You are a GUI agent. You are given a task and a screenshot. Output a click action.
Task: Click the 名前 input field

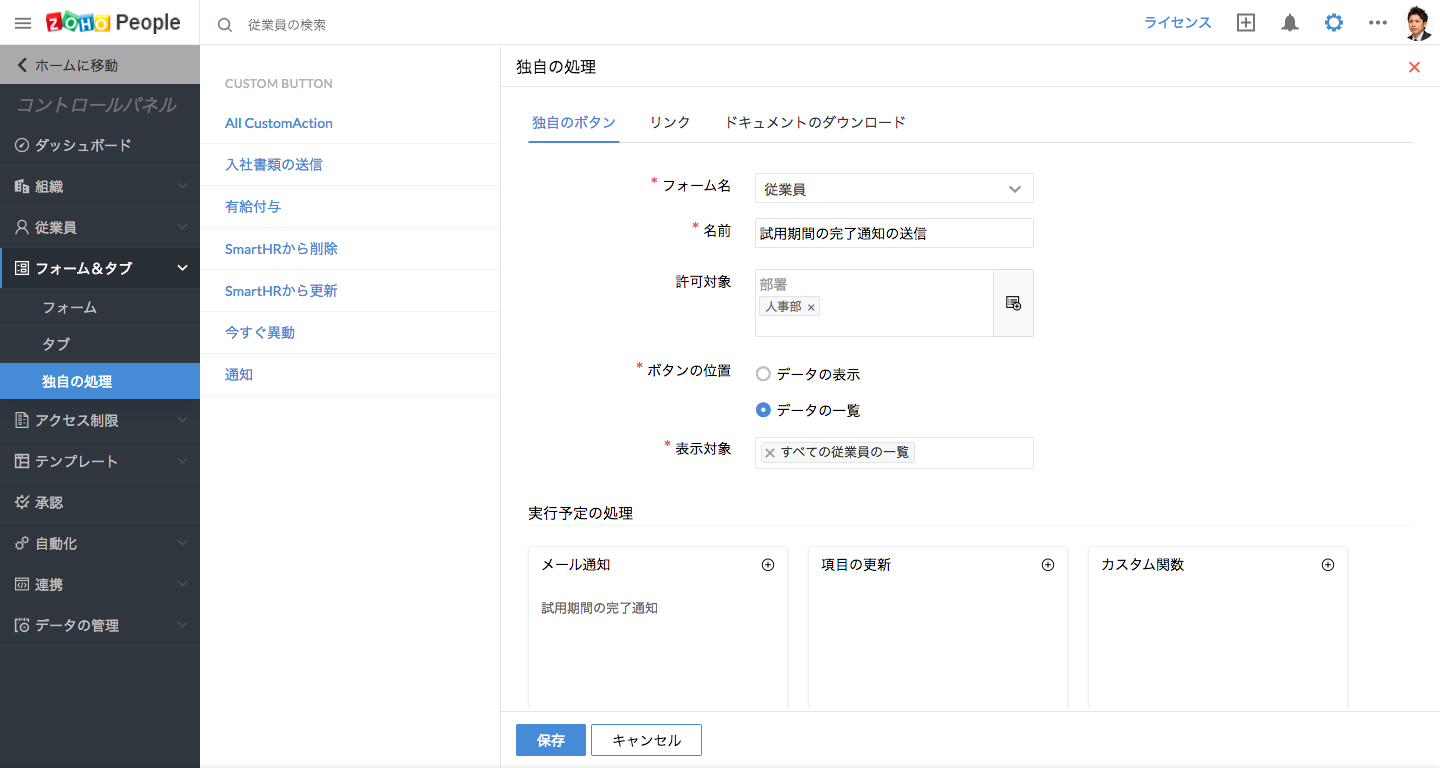pyautogui.click(x=894, y=233)
